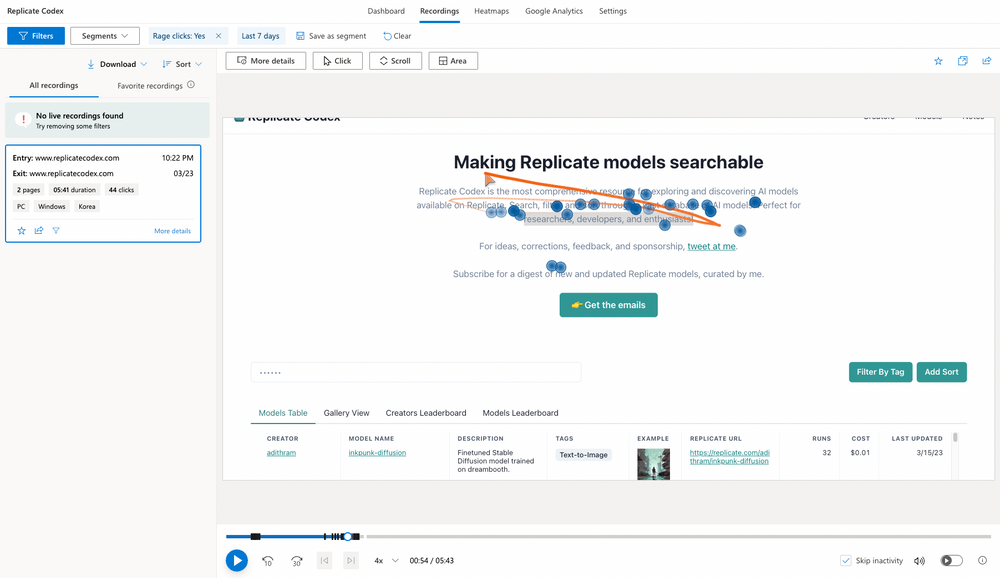Open the Google Analytics tab
Viewport: 1000px width, 578px height.
[x=554, y=11]
